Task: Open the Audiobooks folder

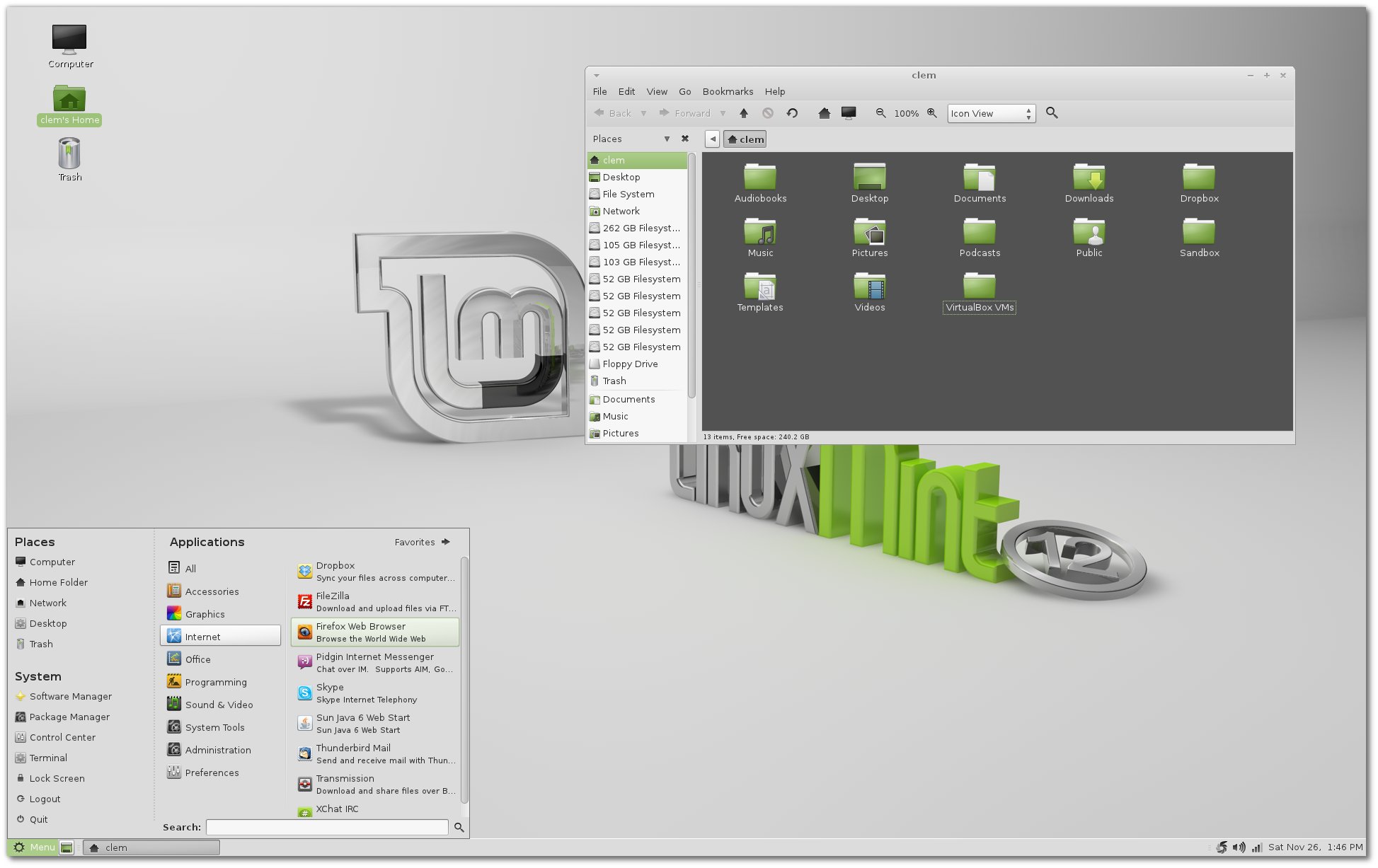Action: (x=760, y=183)
